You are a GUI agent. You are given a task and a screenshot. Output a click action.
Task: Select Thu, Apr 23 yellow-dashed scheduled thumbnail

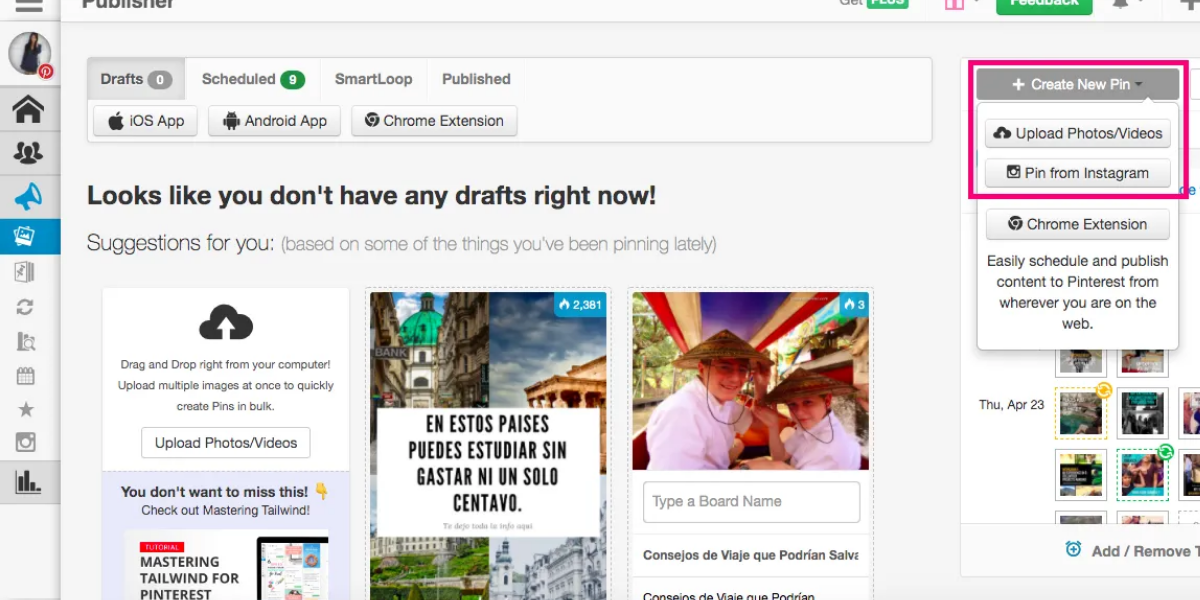(x=1080, y=413)
